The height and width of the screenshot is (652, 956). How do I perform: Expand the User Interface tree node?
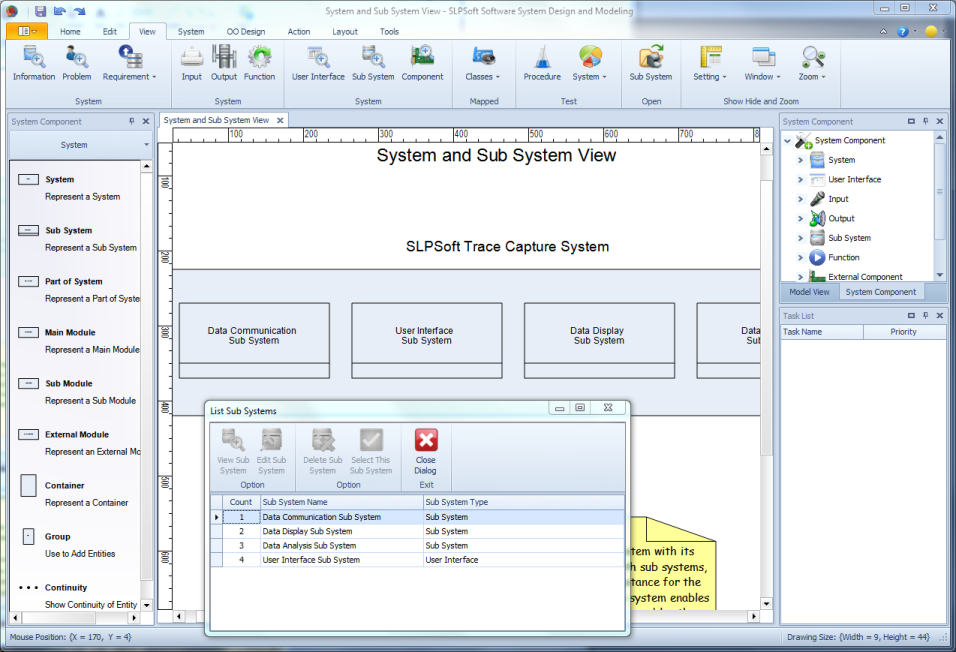801,180
